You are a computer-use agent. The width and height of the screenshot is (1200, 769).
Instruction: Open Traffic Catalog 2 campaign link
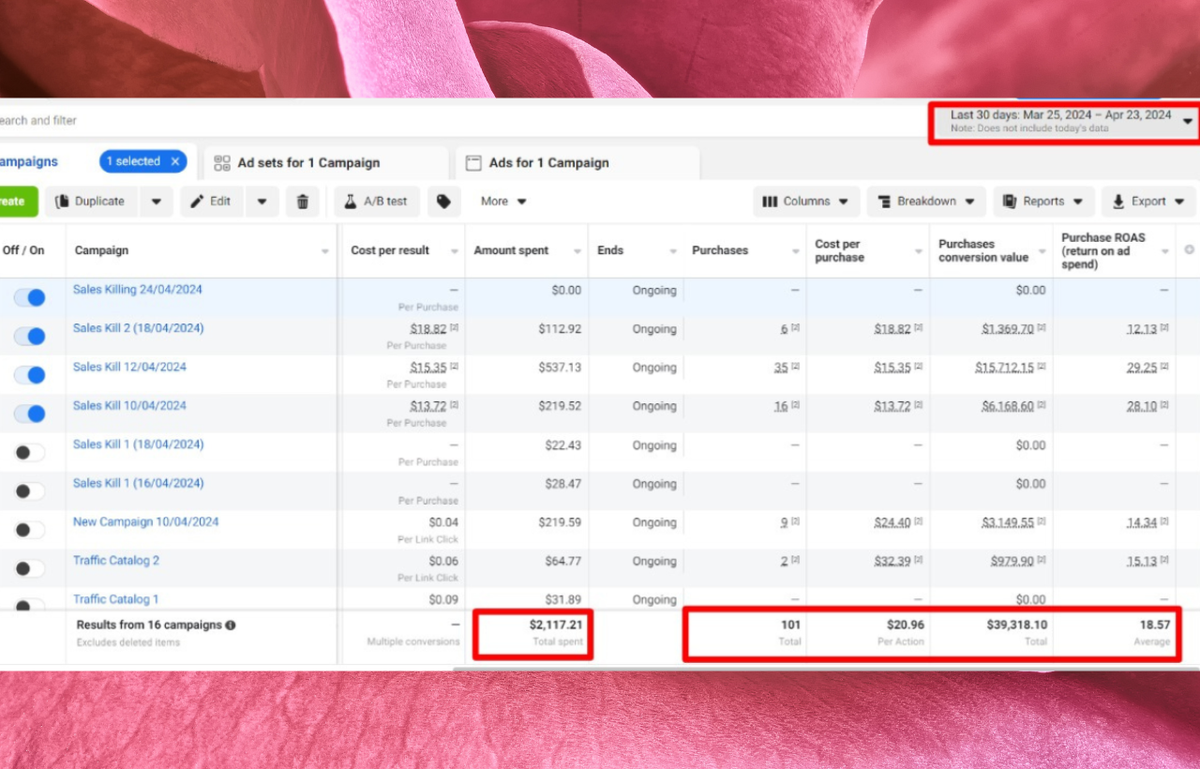point(116,561)
